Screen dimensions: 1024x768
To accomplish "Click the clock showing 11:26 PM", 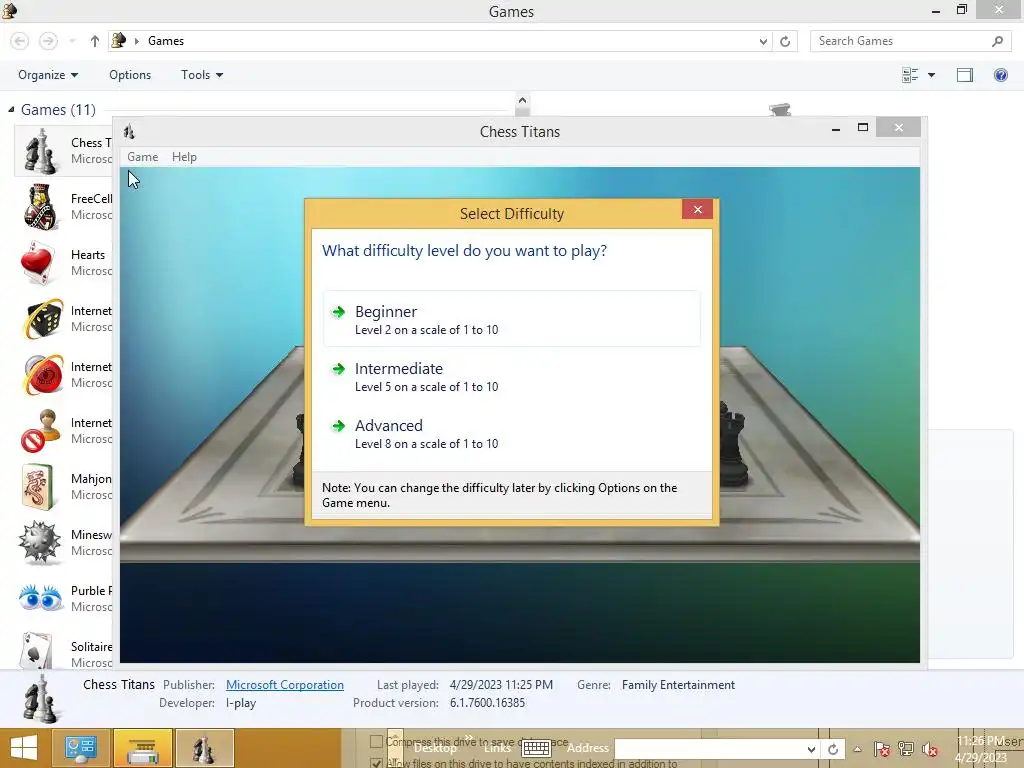I will tap(981, 741).
